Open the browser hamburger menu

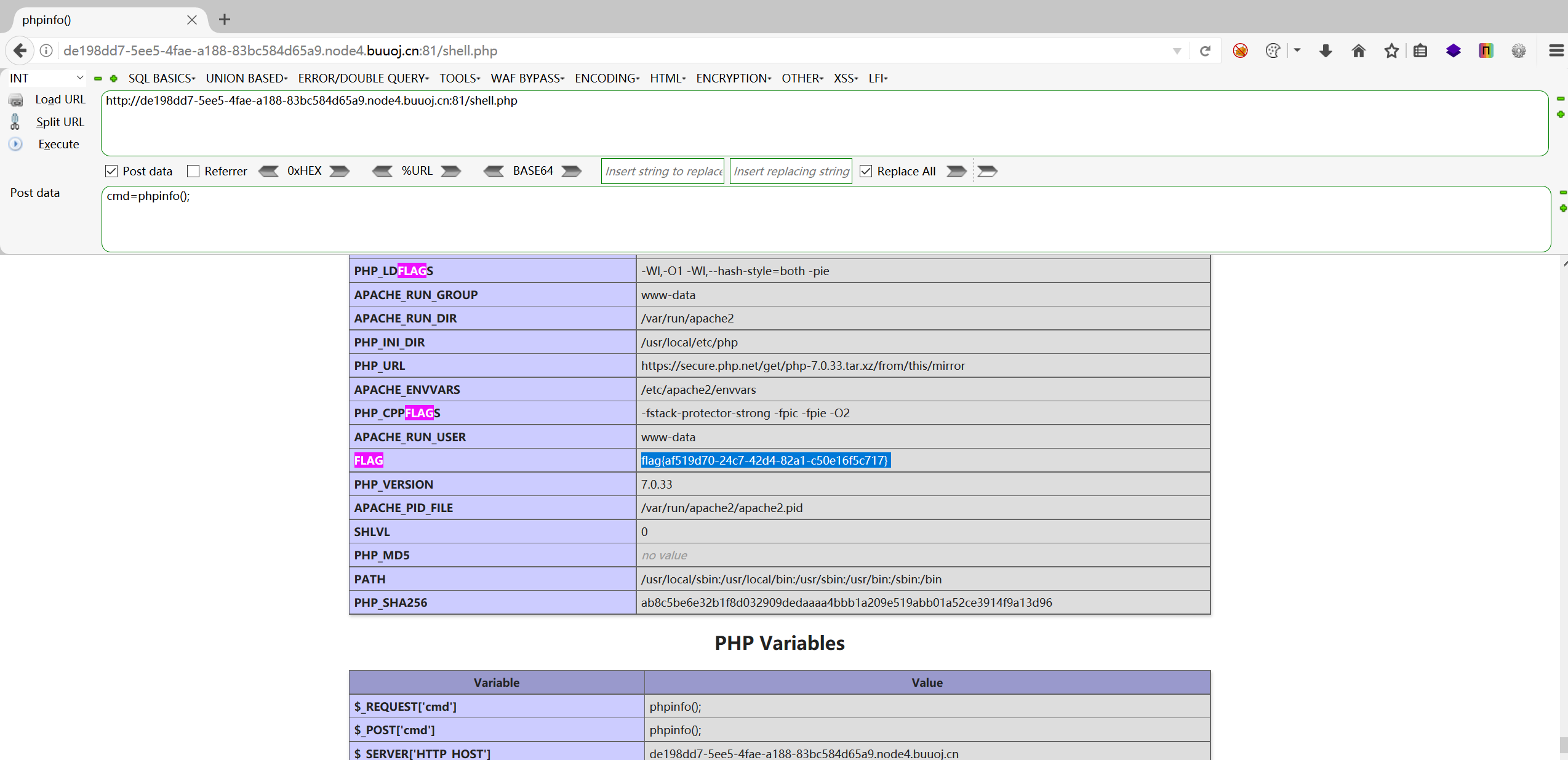pyautogui.click(x=1556, y=50)
